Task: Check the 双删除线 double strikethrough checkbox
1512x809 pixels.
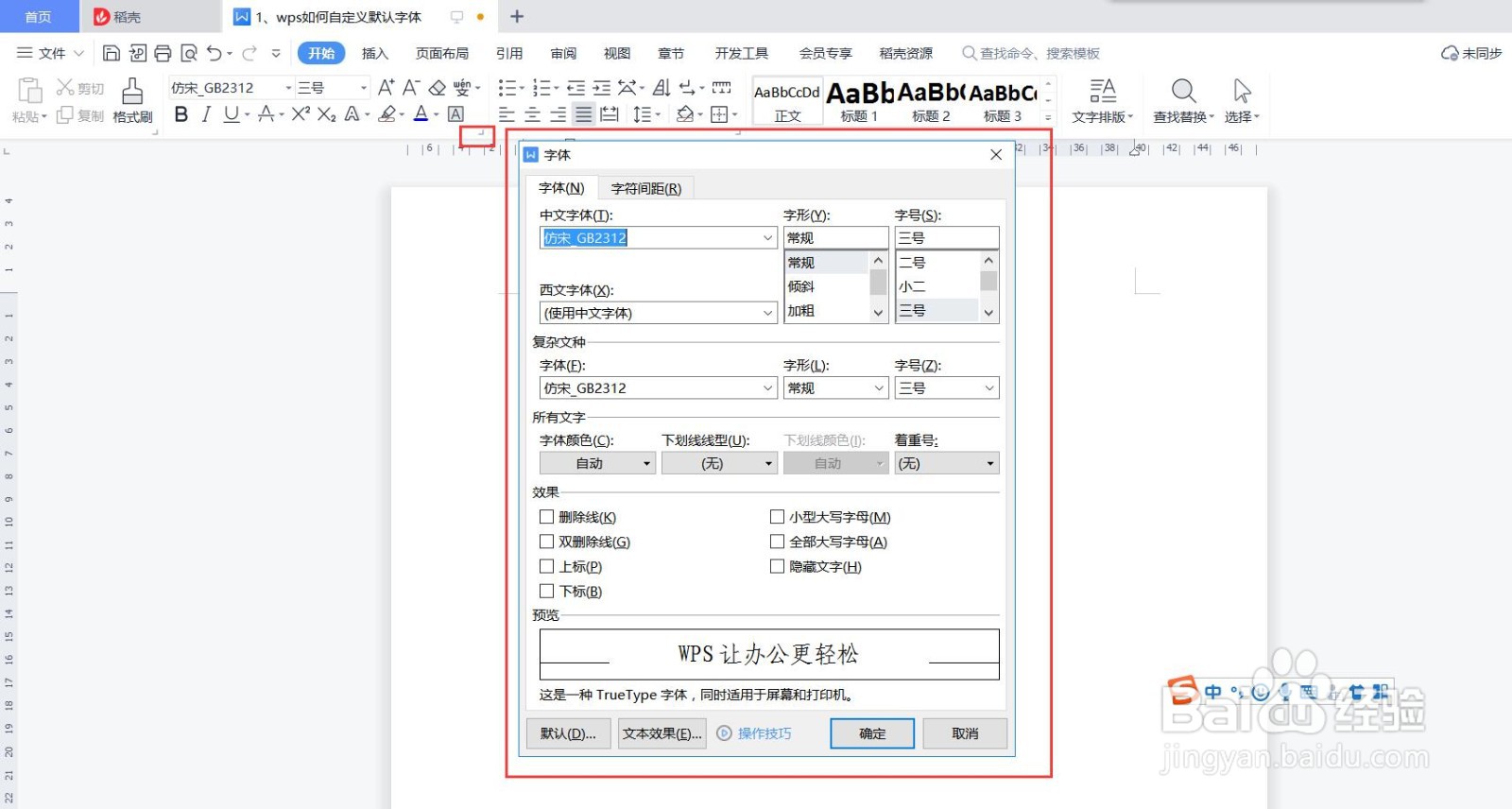Action: point(546,542)
